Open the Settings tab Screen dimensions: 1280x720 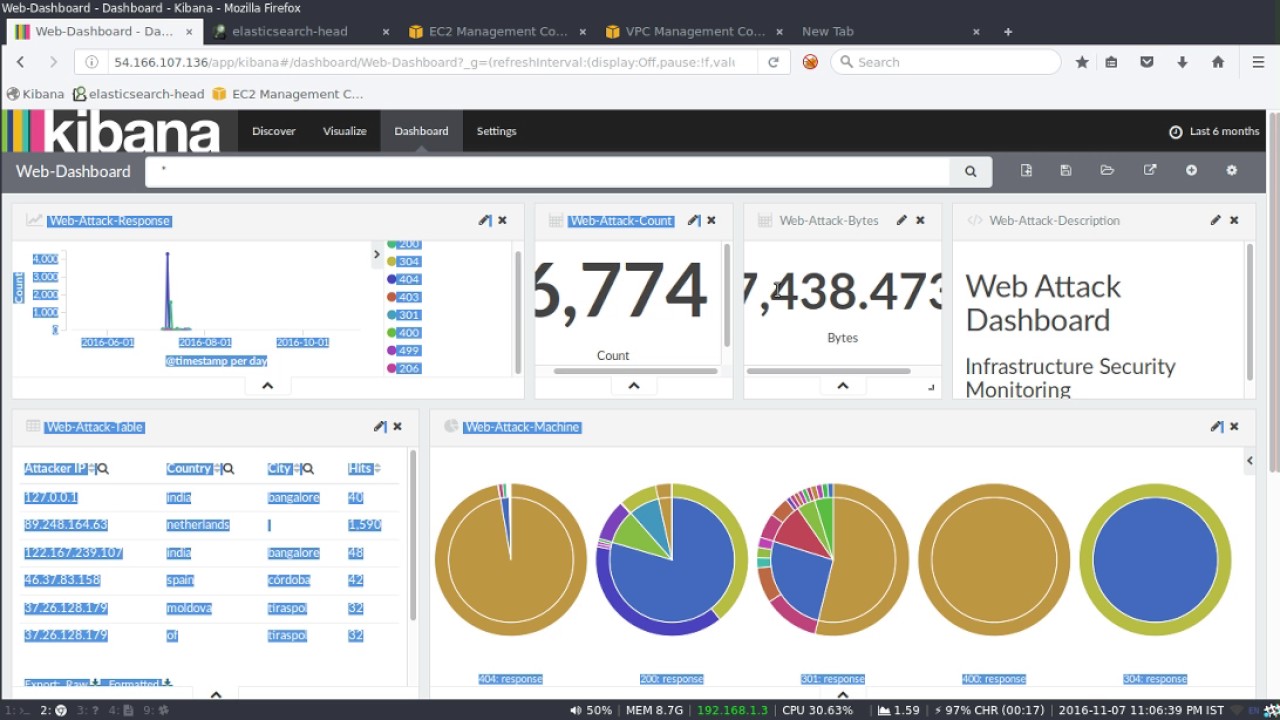point(496,131)
